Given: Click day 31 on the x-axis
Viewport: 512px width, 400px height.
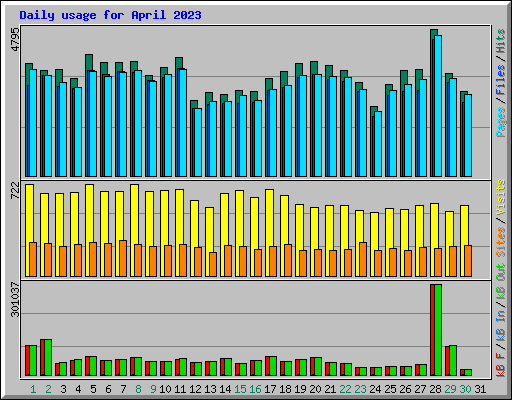Looking at the screenshot, I should pos(480,389).
